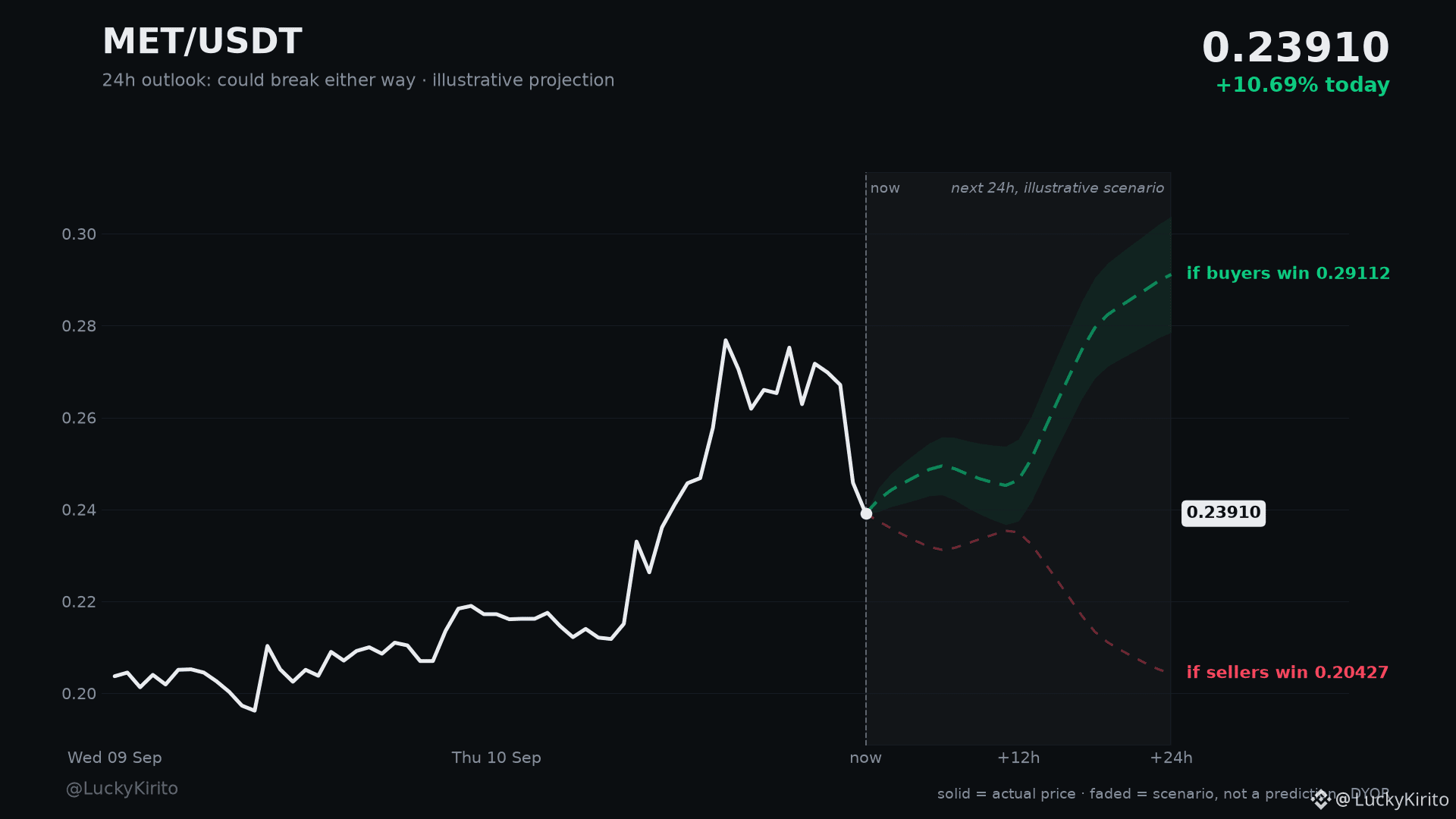
Task: Click the 'now' label on the x-axis
Action: click(865, 758)
